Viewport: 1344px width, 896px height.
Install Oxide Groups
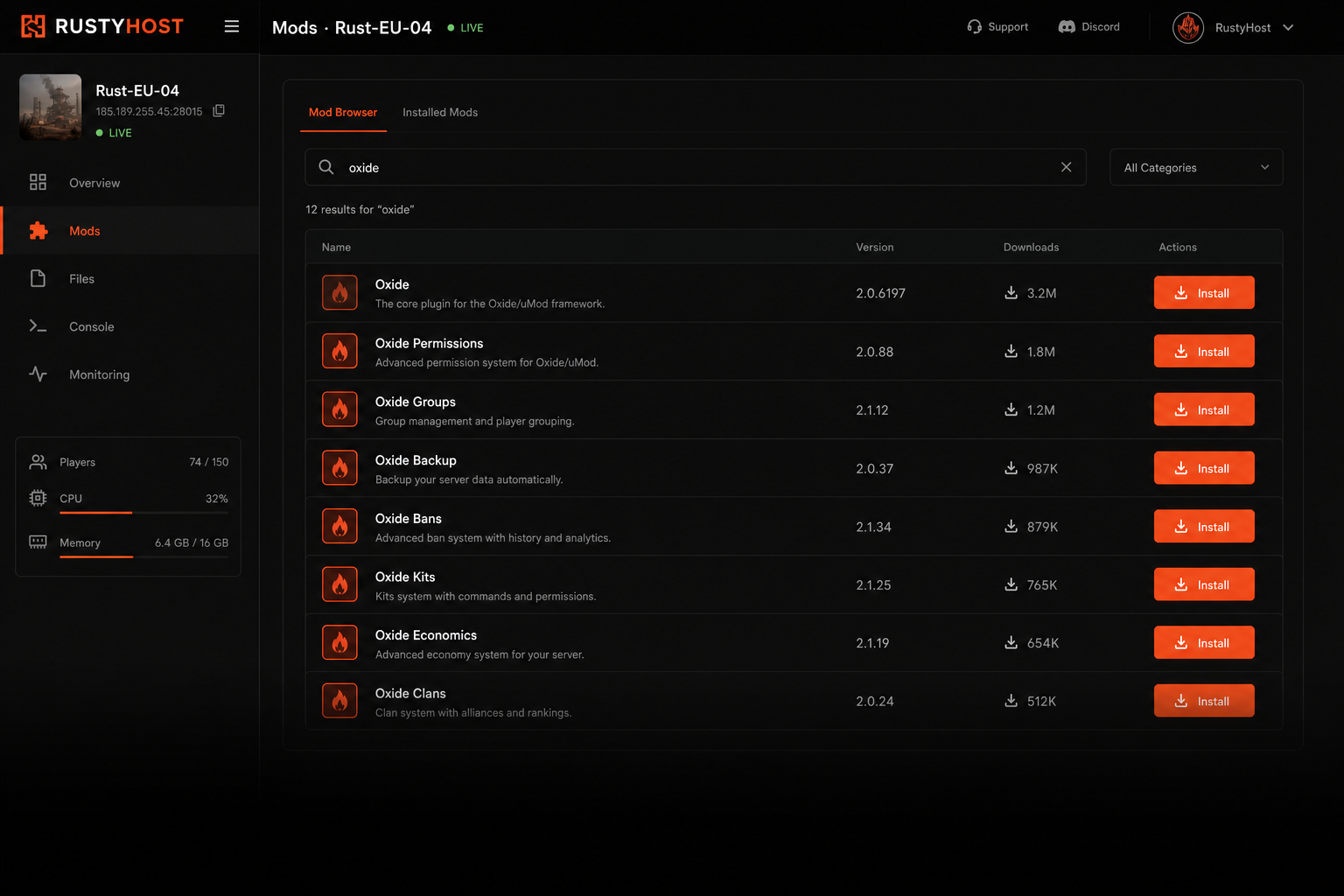[x=1204, y=409]
